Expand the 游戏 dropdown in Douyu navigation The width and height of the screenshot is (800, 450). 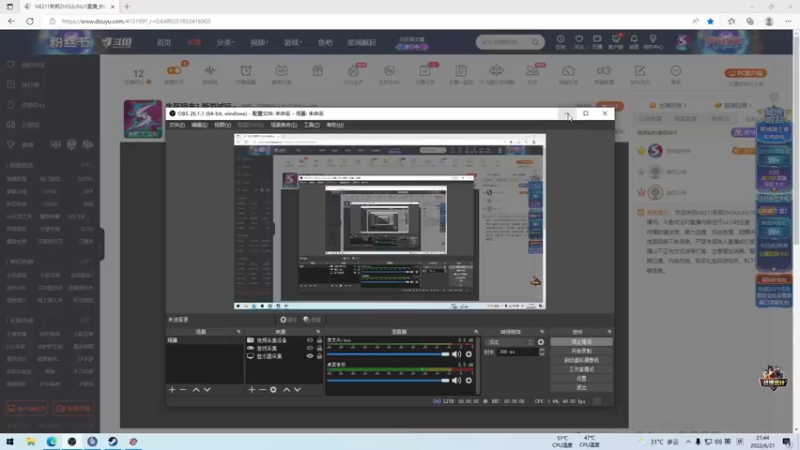[x=293, y=42]
